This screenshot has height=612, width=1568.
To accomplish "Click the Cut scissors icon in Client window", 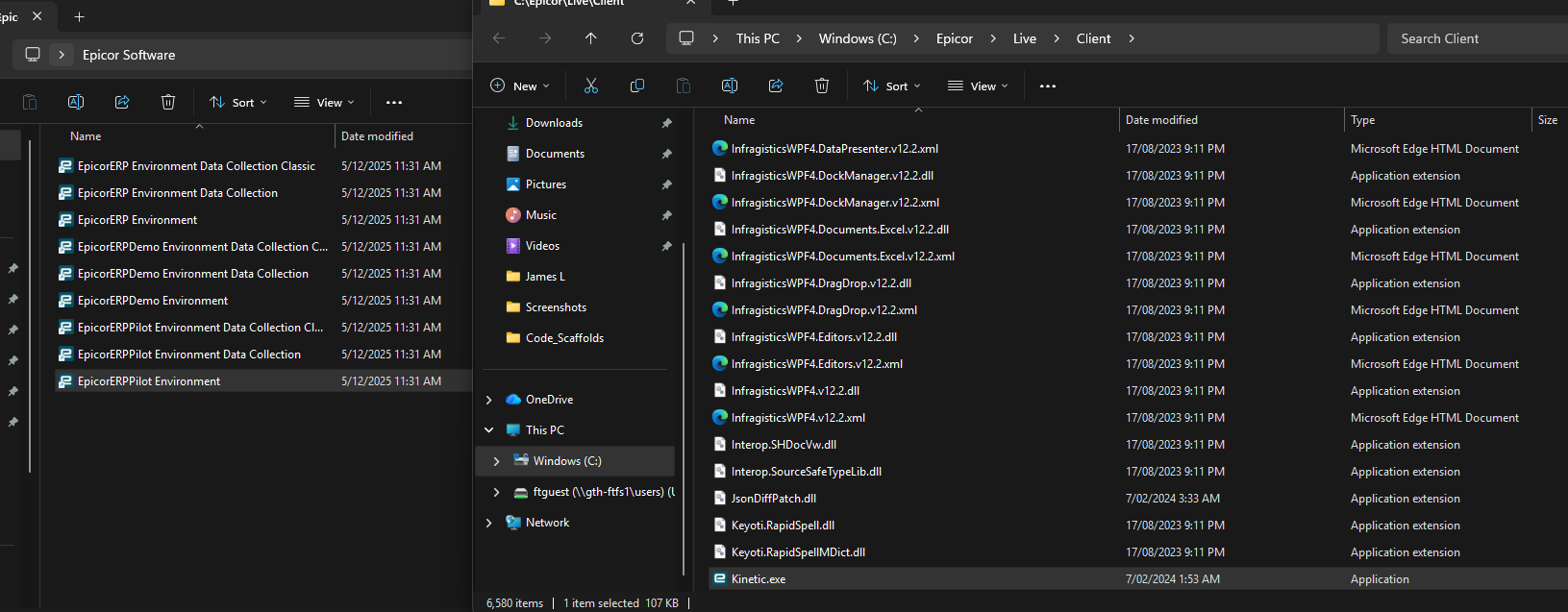I will pyautogui.click(x=590, y=86).
